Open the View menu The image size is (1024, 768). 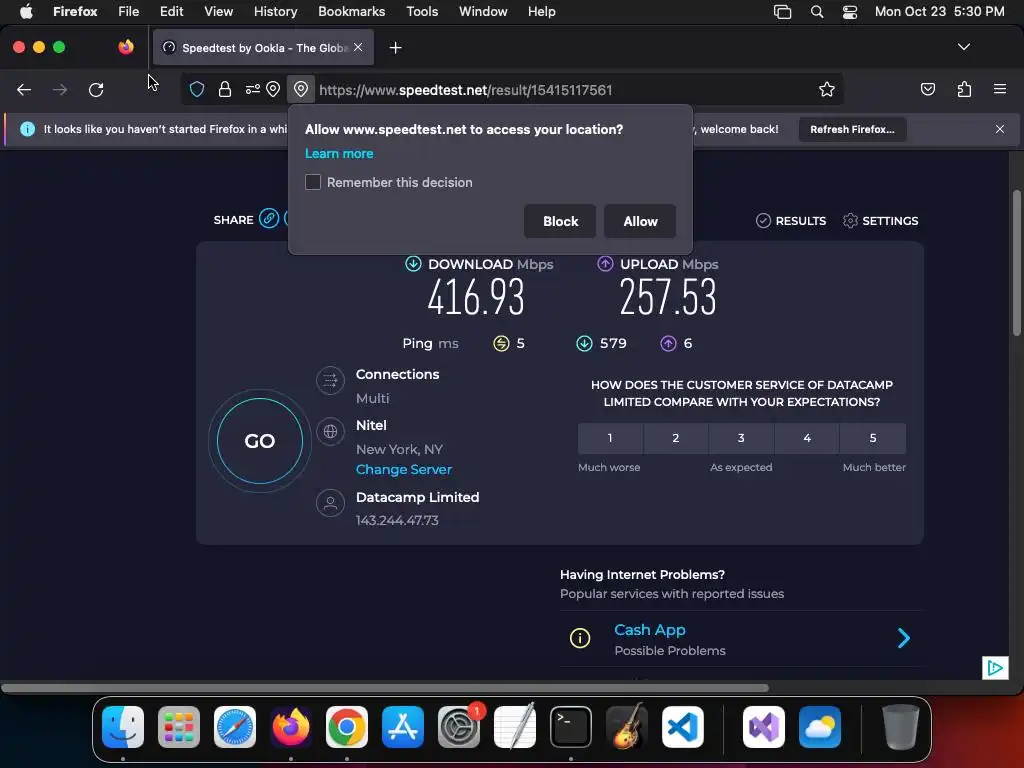tap(218, 12)
